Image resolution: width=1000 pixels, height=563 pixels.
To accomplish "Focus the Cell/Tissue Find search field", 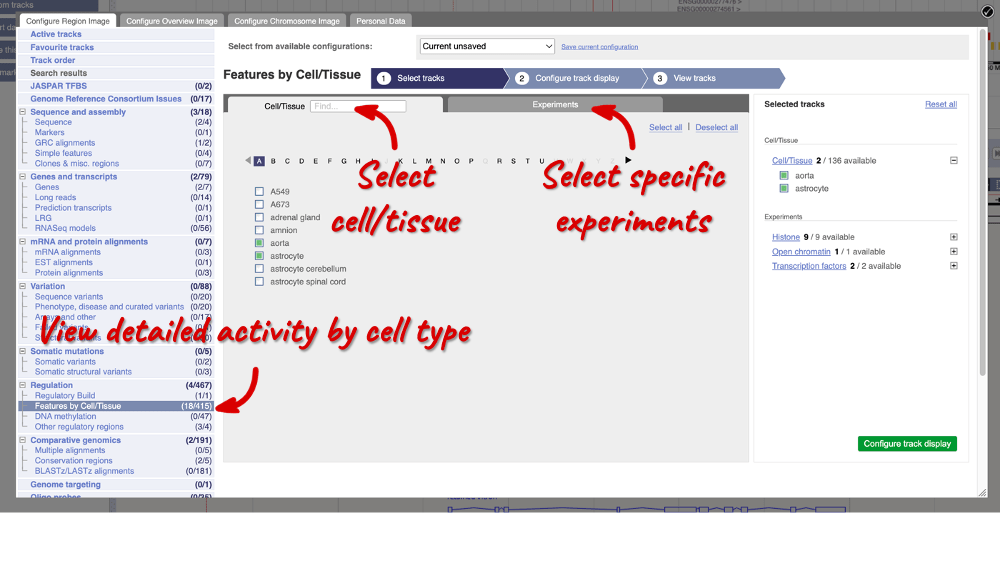I will coord(358,106).
